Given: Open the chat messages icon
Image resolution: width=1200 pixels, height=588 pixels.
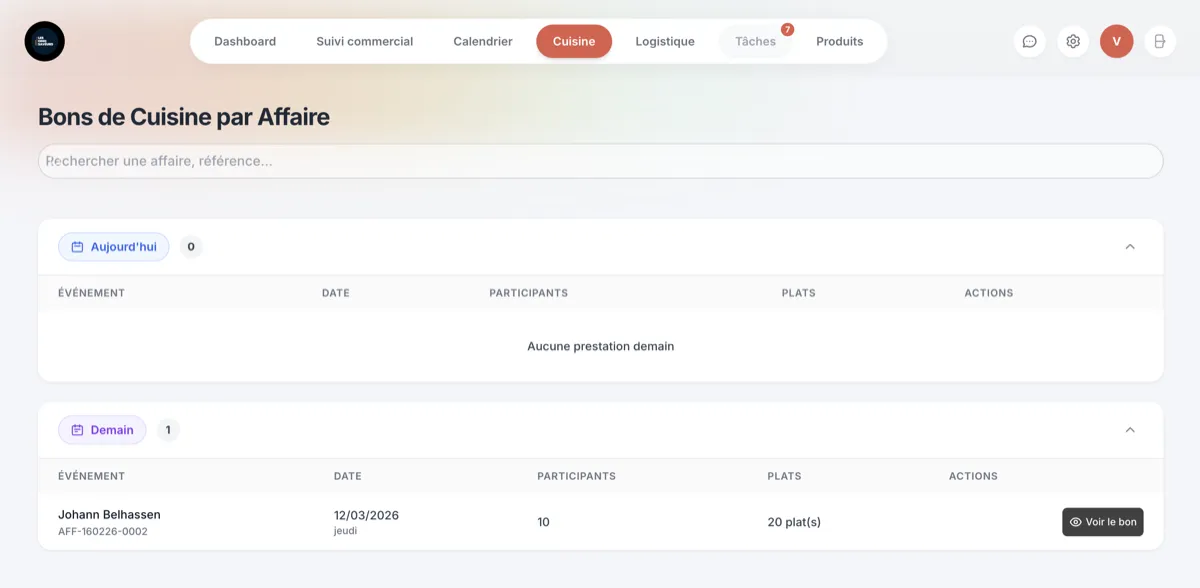Looking at the screenshot, I should click(1029, 41).
